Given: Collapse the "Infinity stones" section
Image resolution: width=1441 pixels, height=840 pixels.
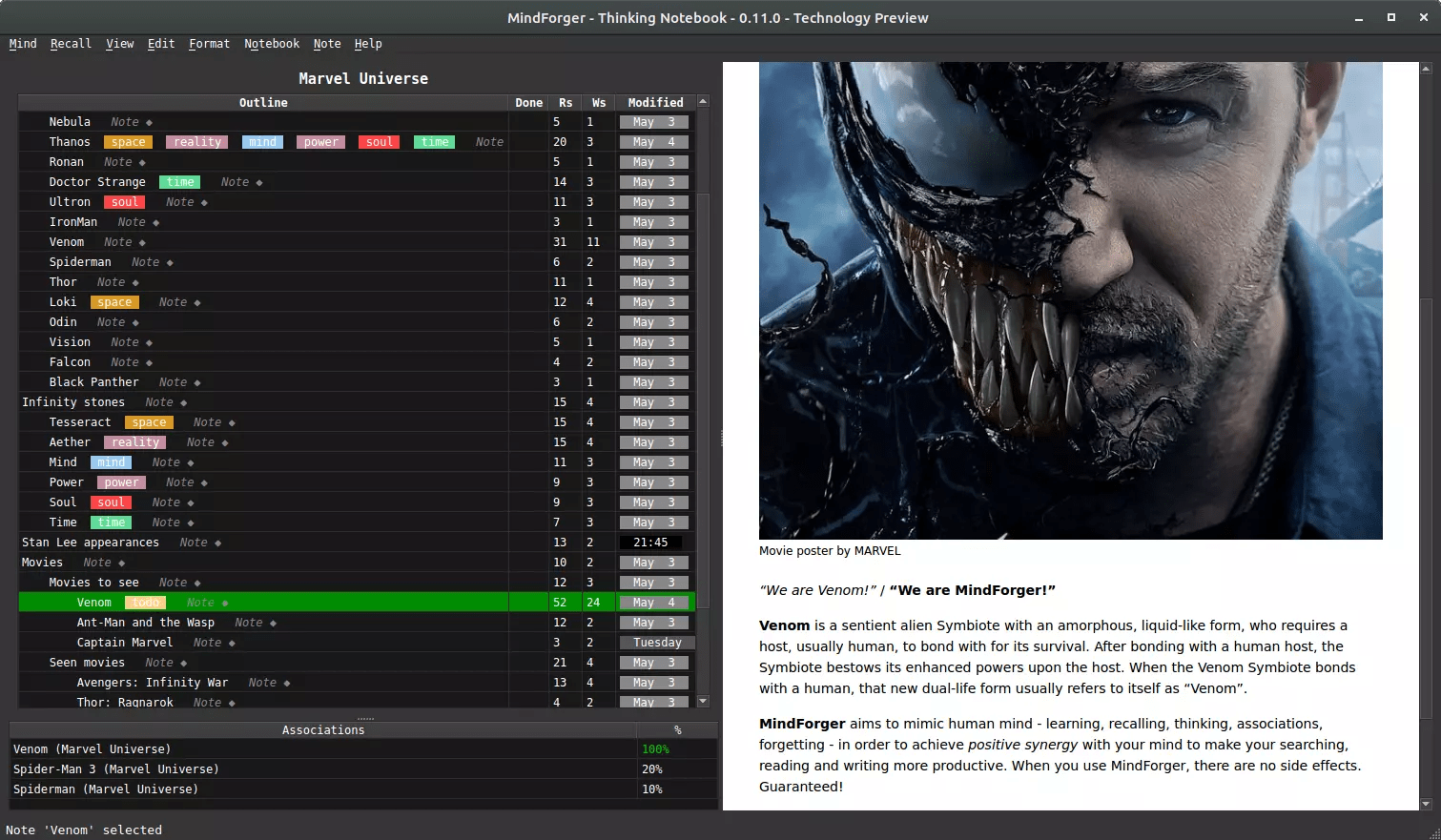Looking at the screenshot, I should pyautogui.click(x=73, y=401).
